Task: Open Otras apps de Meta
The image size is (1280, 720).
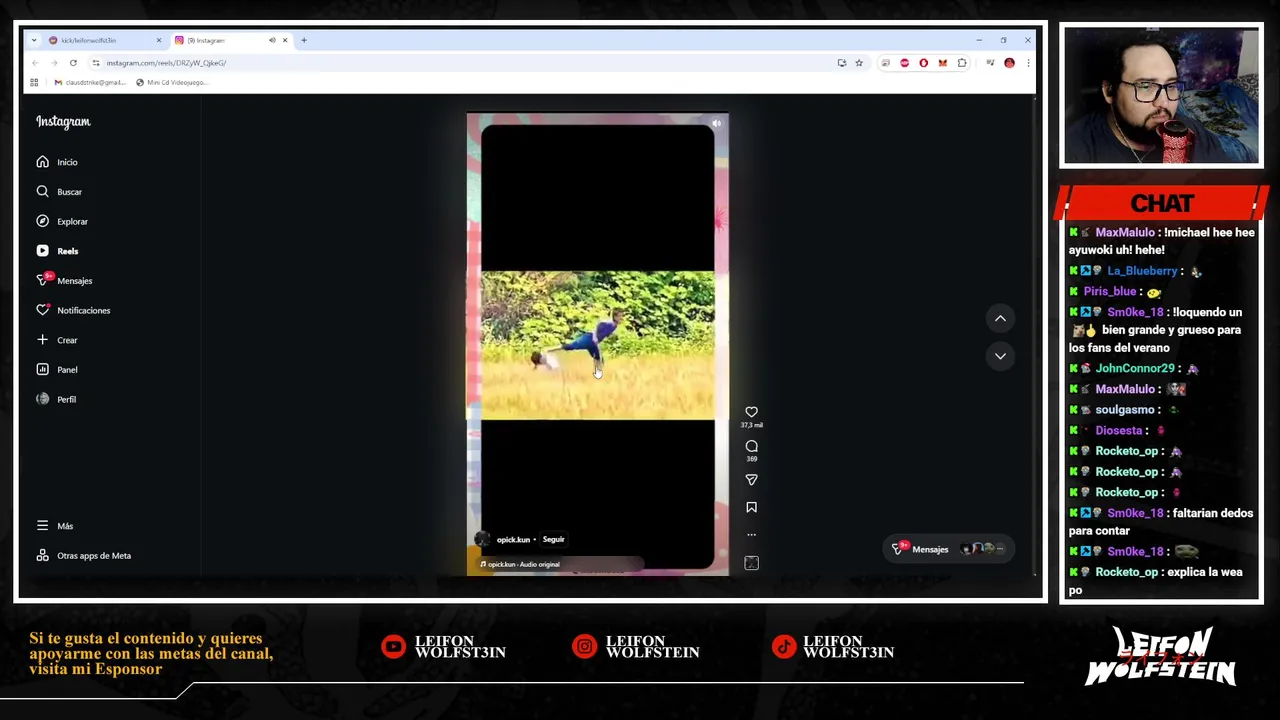Action: [x=84, y=555]
